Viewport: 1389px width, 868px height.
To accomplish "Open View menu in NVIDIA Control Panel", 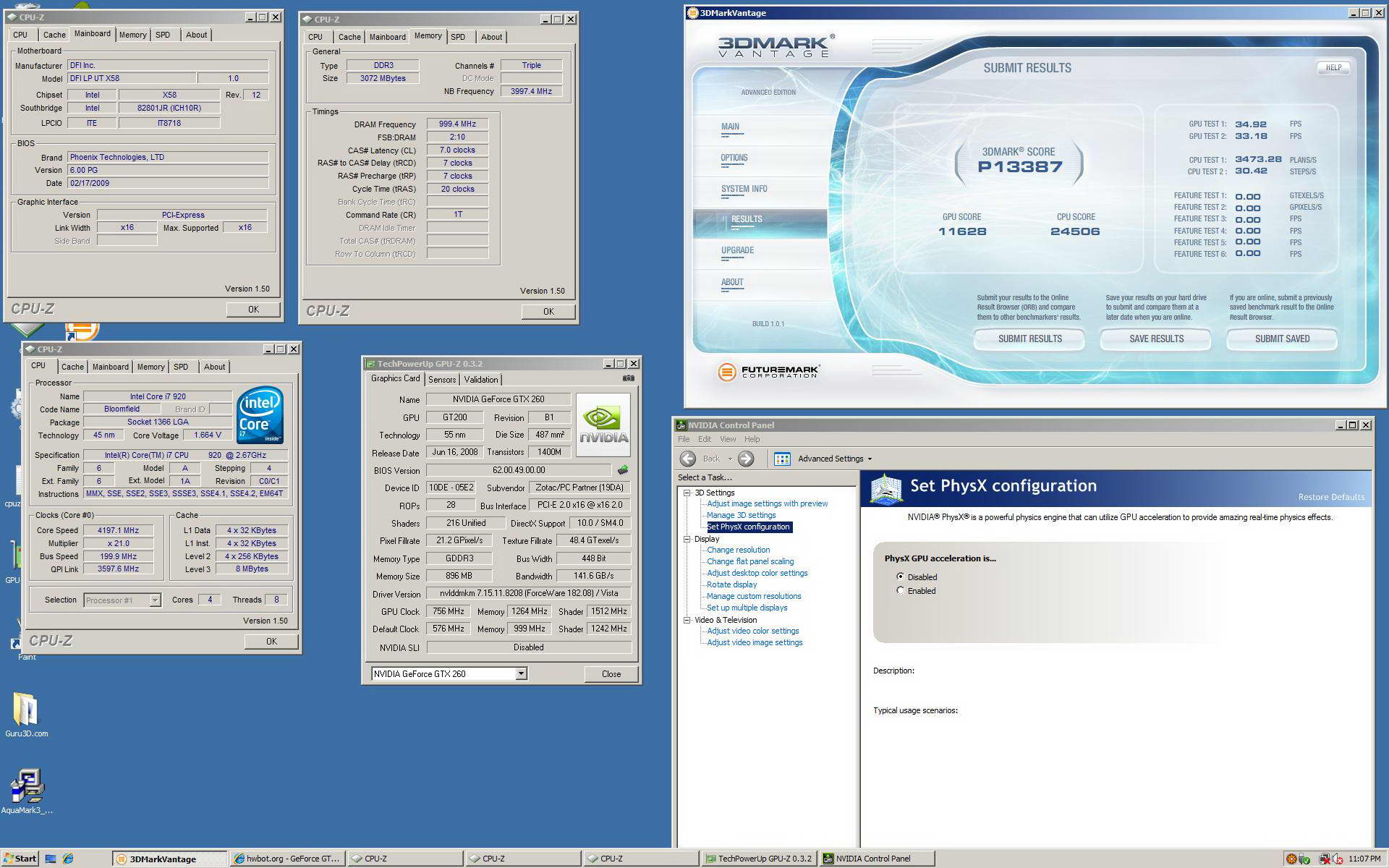I will click(x=728, y=439).
